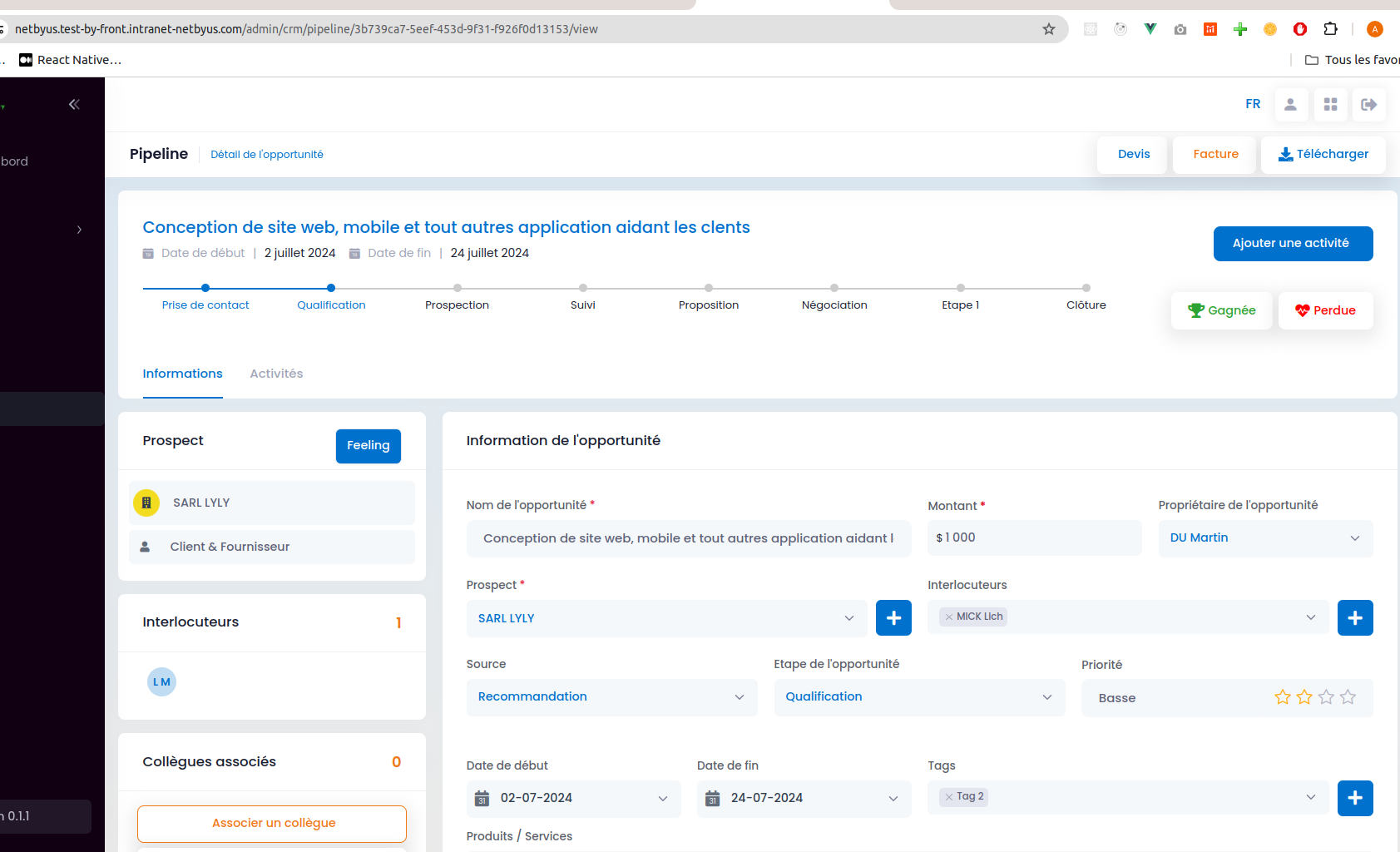The width and height of the screenshot is (1400, 852).
Task: Add a new prospect with plus button
Action: click(893, 617)
